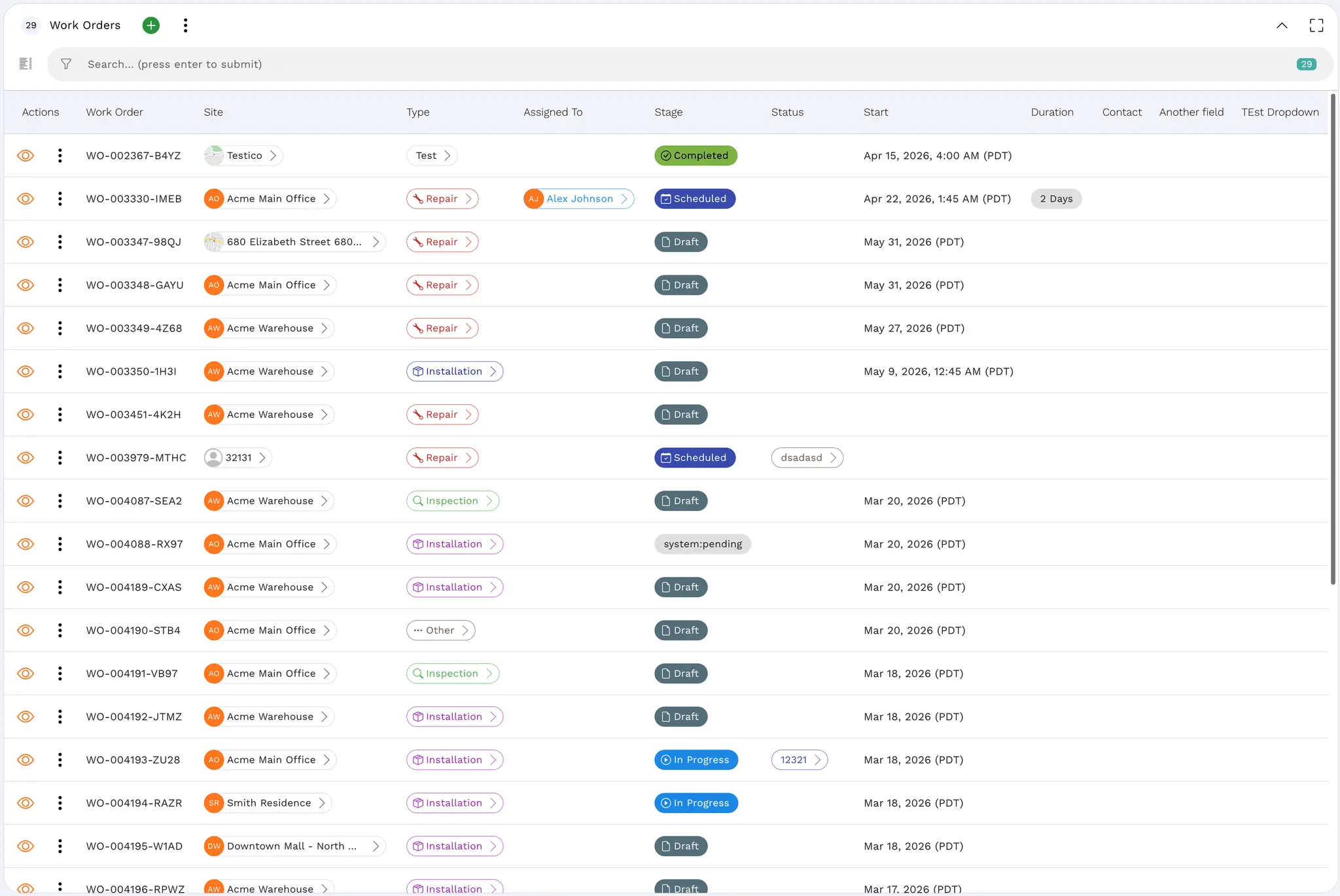The height and width of the screenshot is (896, 1340).
Task: Expand Alex Johnson assignee chip
Action: (579, 199)
